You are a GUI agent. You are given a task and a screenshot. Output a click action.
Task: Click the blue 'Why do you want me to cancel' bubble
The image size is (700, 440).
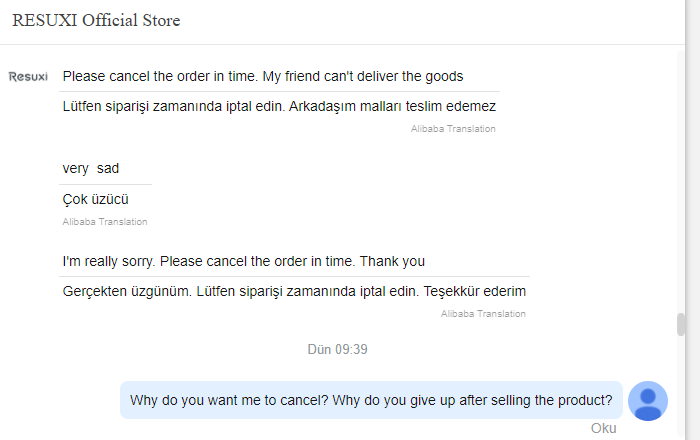click(x=371, y=400)
